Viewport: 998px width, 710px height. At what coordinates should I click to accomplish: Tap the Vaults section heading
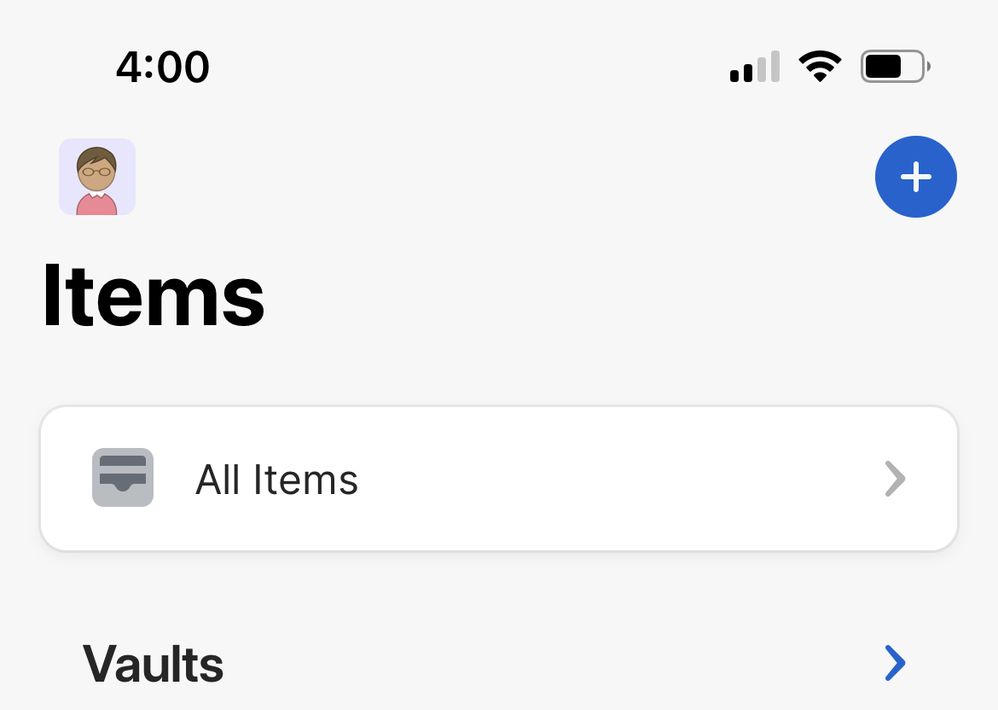tap(153, 664)
